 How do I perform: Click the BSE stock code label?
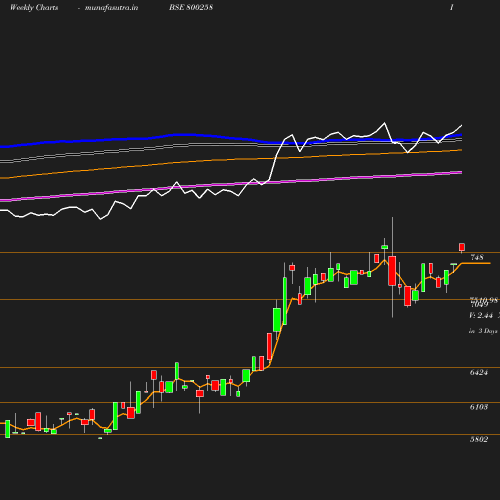click(191, 7)
